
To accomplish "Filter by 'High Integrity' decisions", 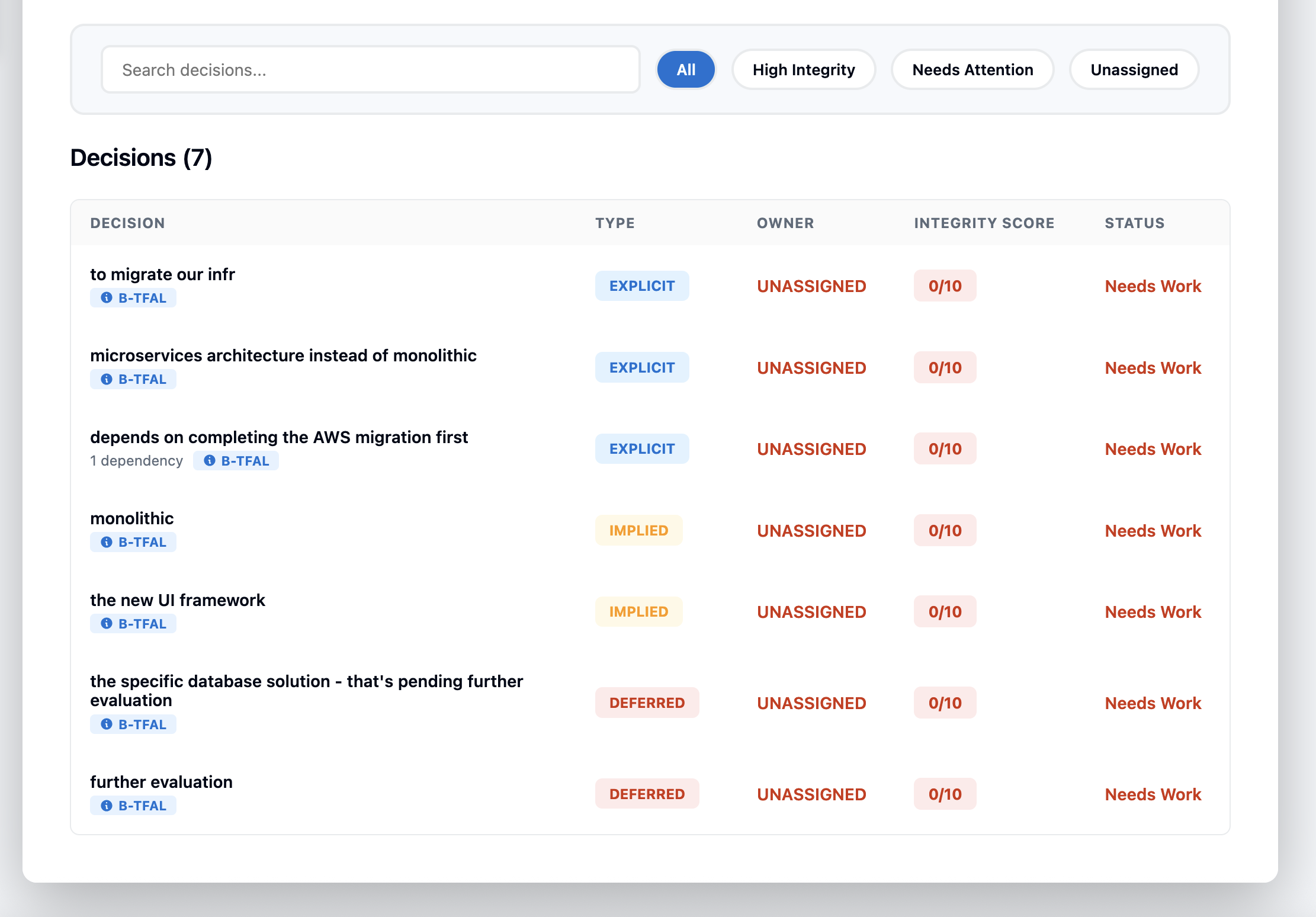I will click(803, 70).
